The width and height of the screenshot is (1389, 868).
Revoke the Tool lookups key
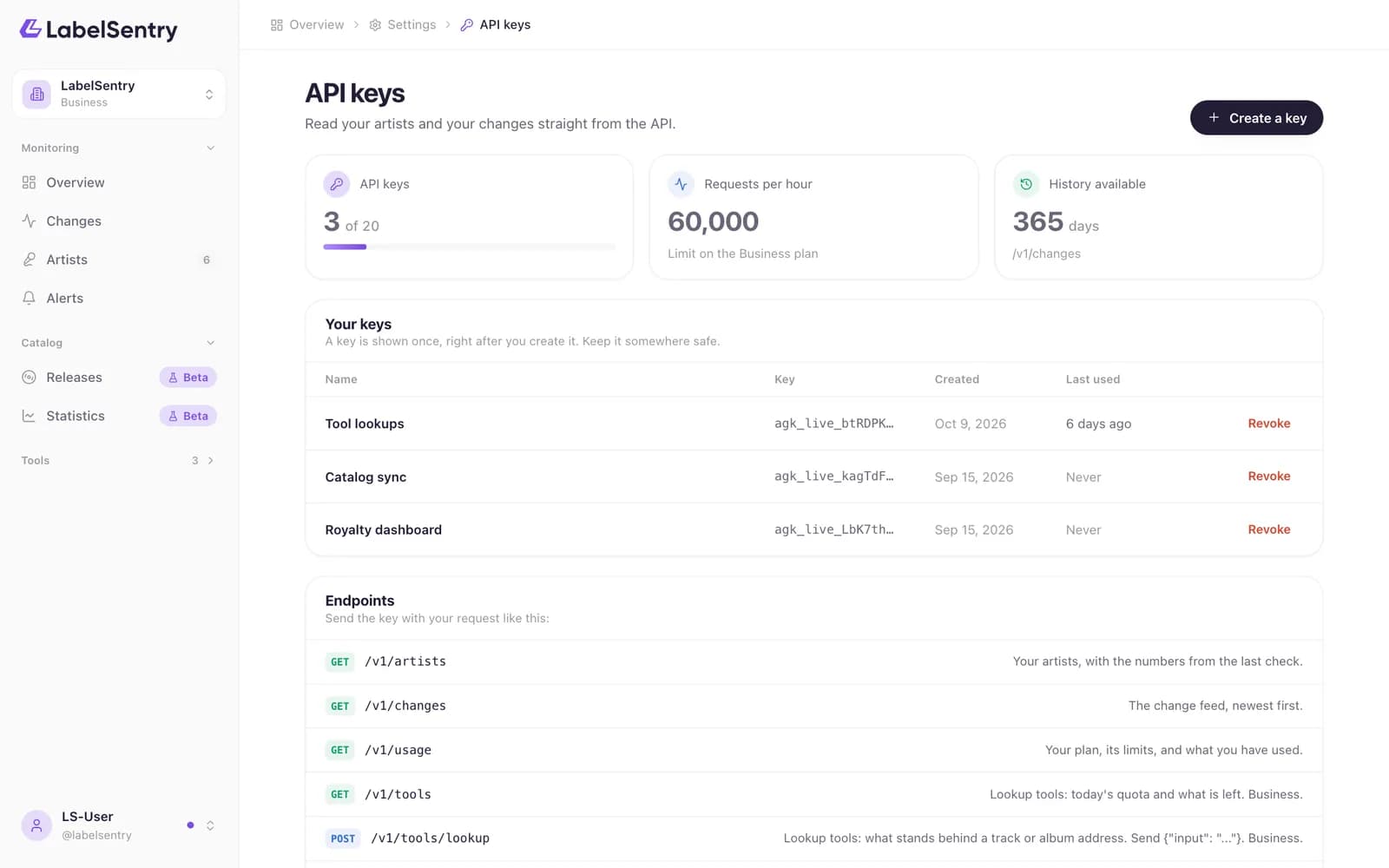(1268, 424)
